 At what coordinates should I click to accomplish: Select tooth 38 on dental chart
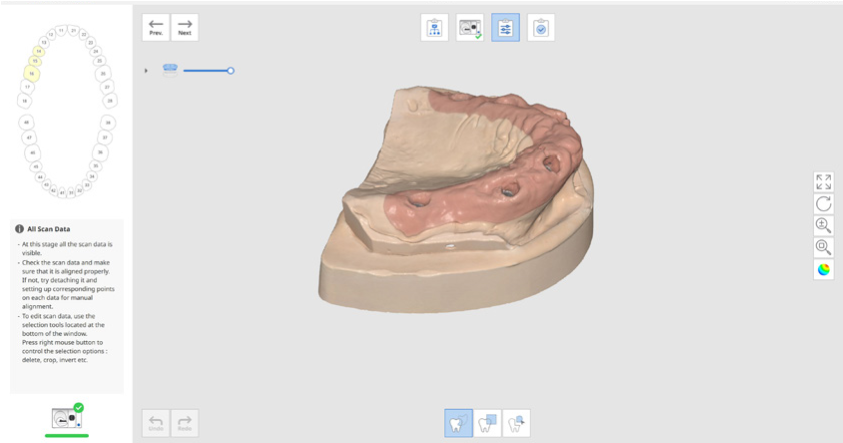pos(108,123)
